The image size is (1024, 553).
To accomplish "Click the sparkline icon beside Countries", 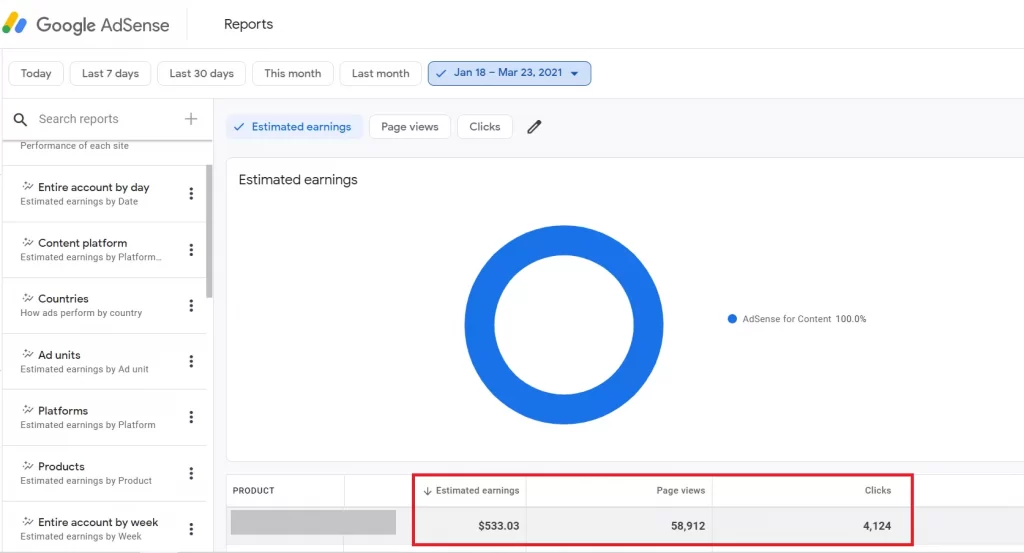I will pyautogui.click(x=27, y=298).
